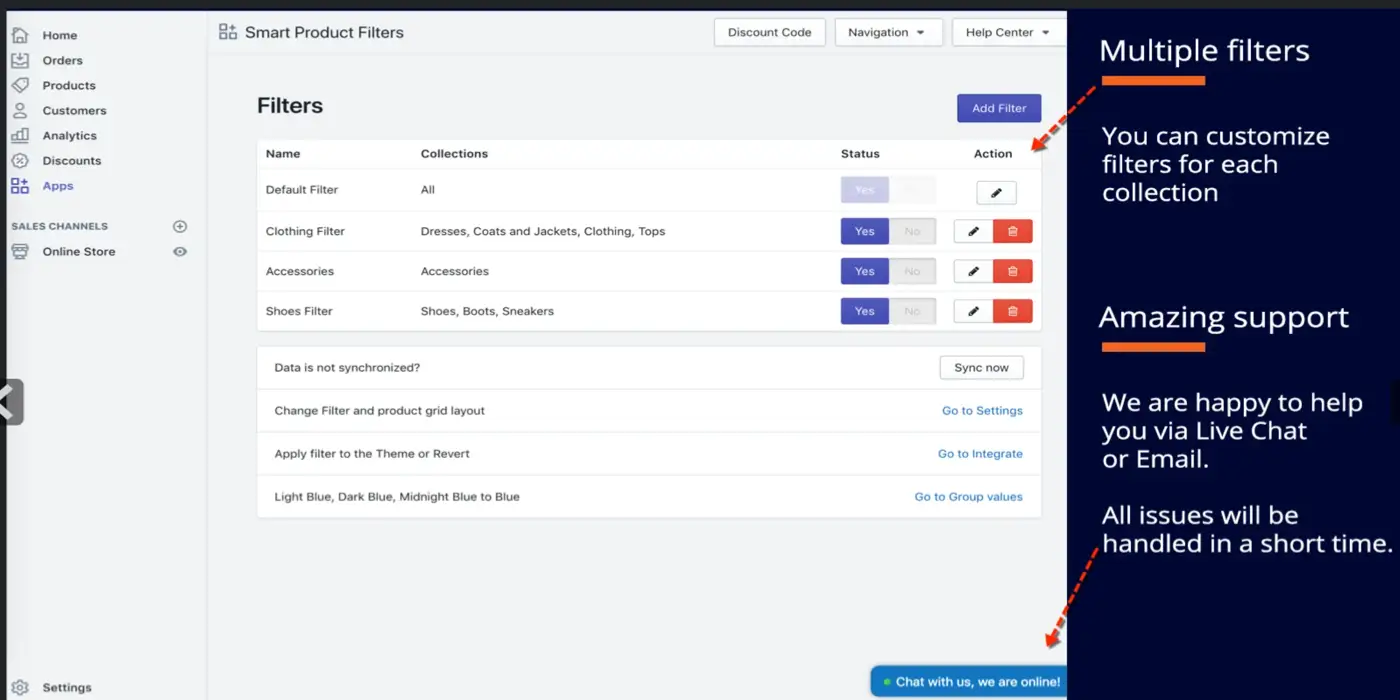Delete the Clothing Filter using trash icon

(x=1012, y=231)
